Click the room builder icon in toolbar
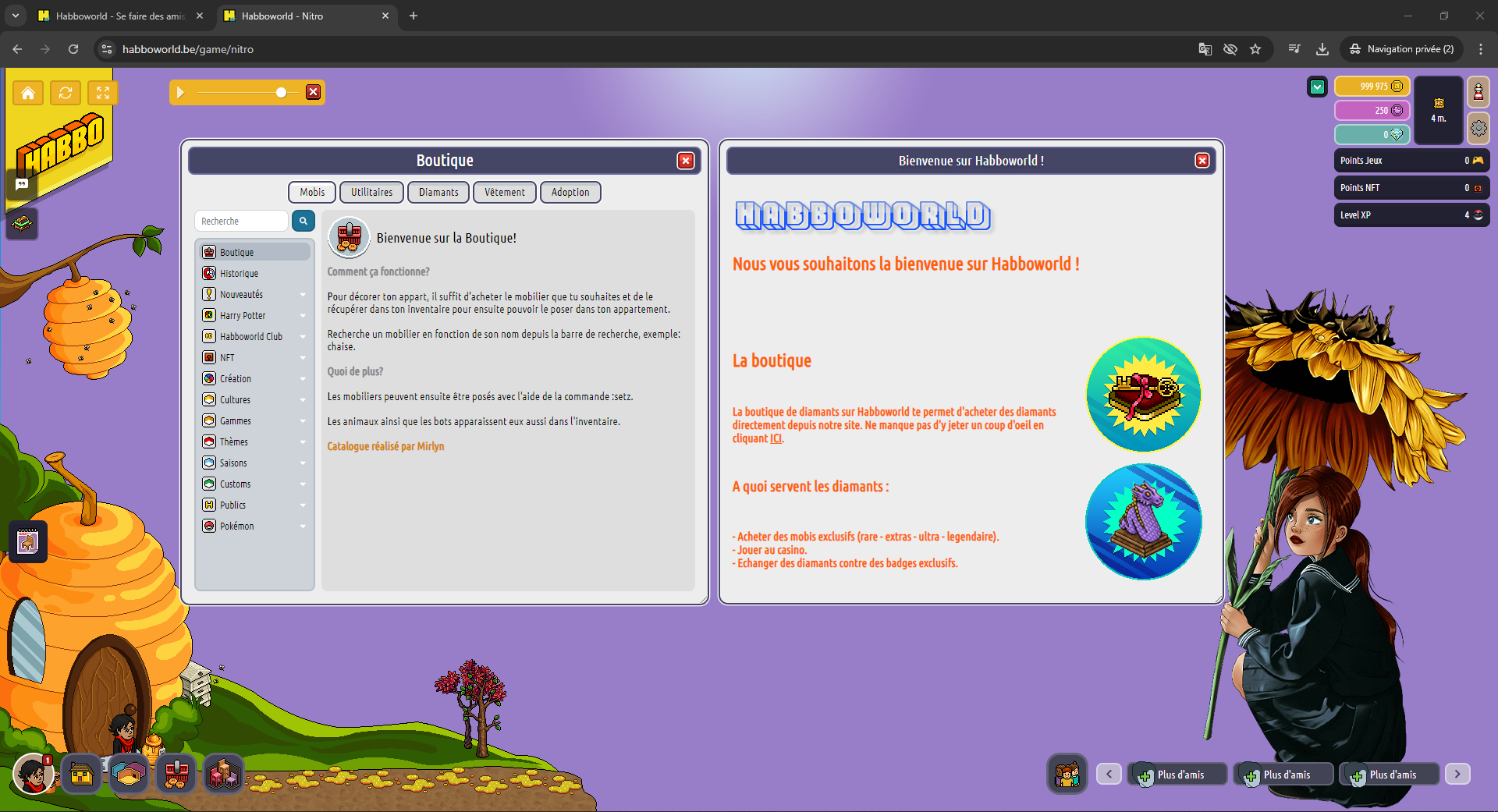The height and width of the screenshot is (812, 1498). pos(129,775)
